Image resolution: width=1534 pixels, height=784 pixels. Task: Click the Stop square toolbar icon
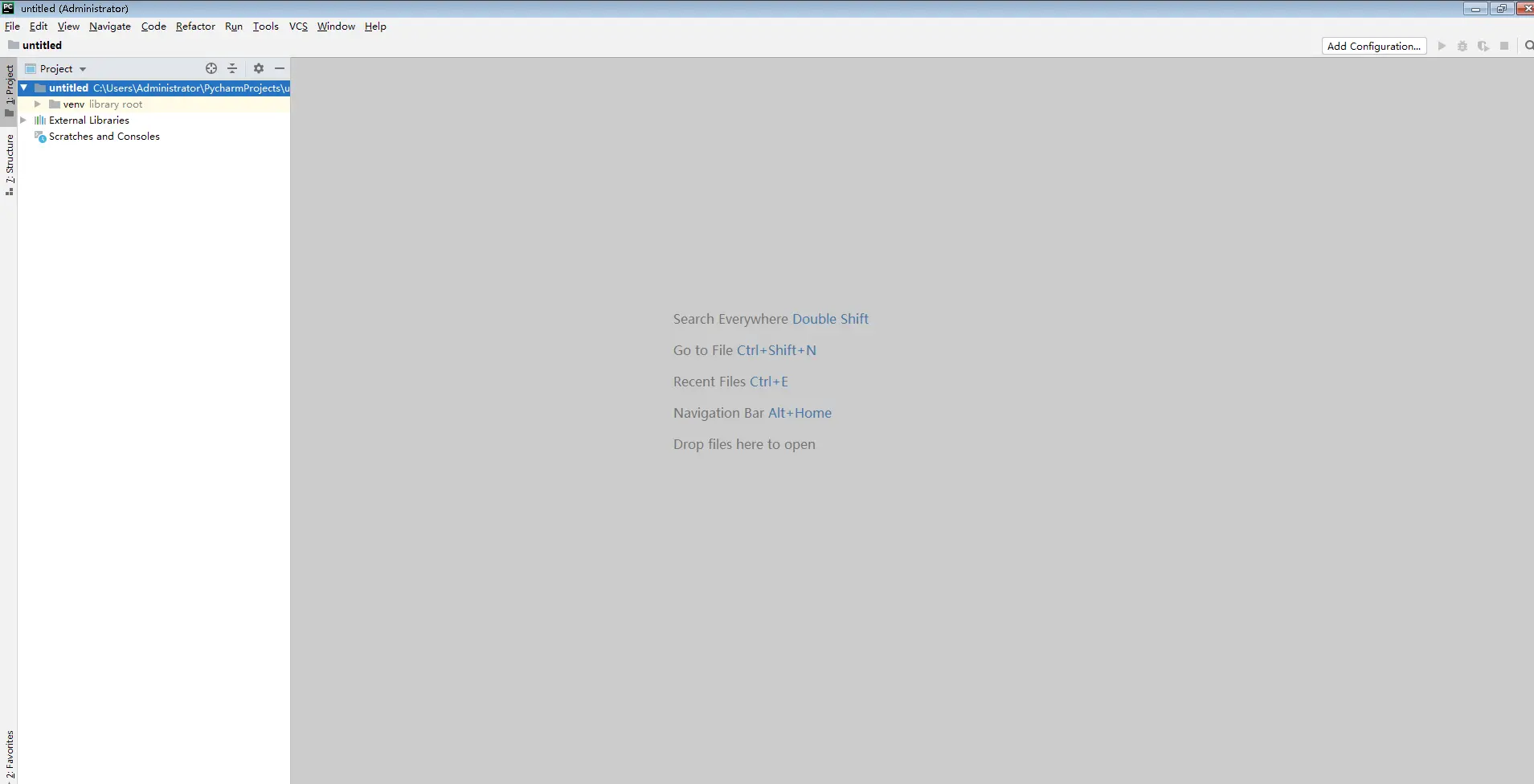pyautogui.click(x=1504, y=46)
